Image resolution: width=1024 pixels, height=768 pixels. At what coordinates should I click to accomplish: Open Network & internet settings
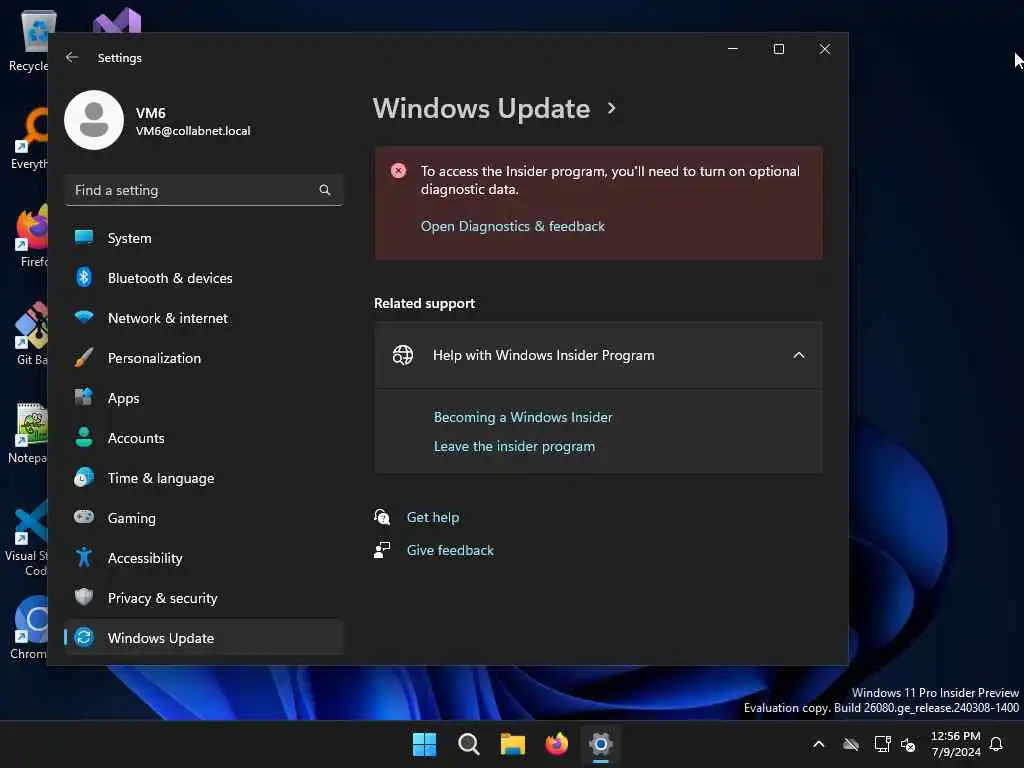click(204, 318)
